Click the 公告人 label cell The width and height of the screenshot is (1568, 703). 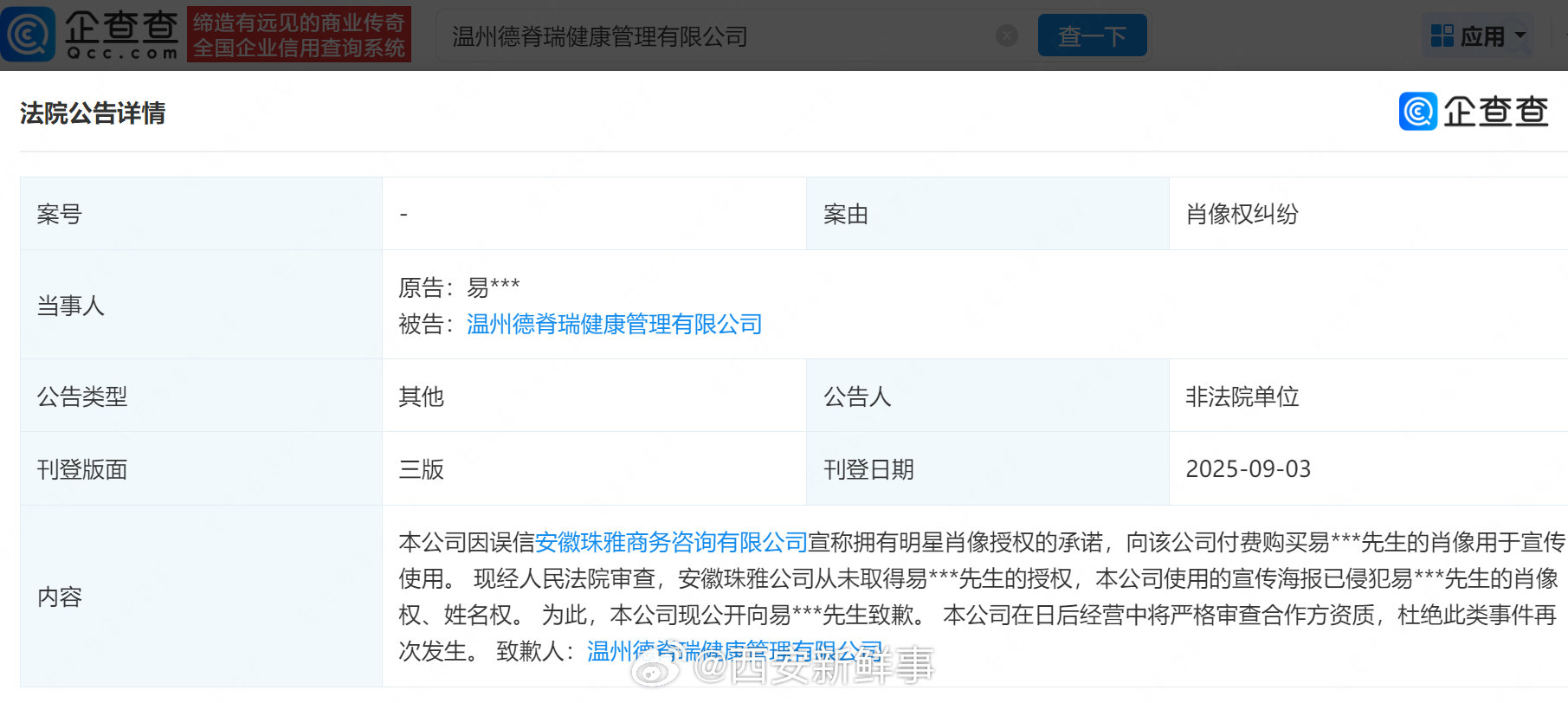988,396
